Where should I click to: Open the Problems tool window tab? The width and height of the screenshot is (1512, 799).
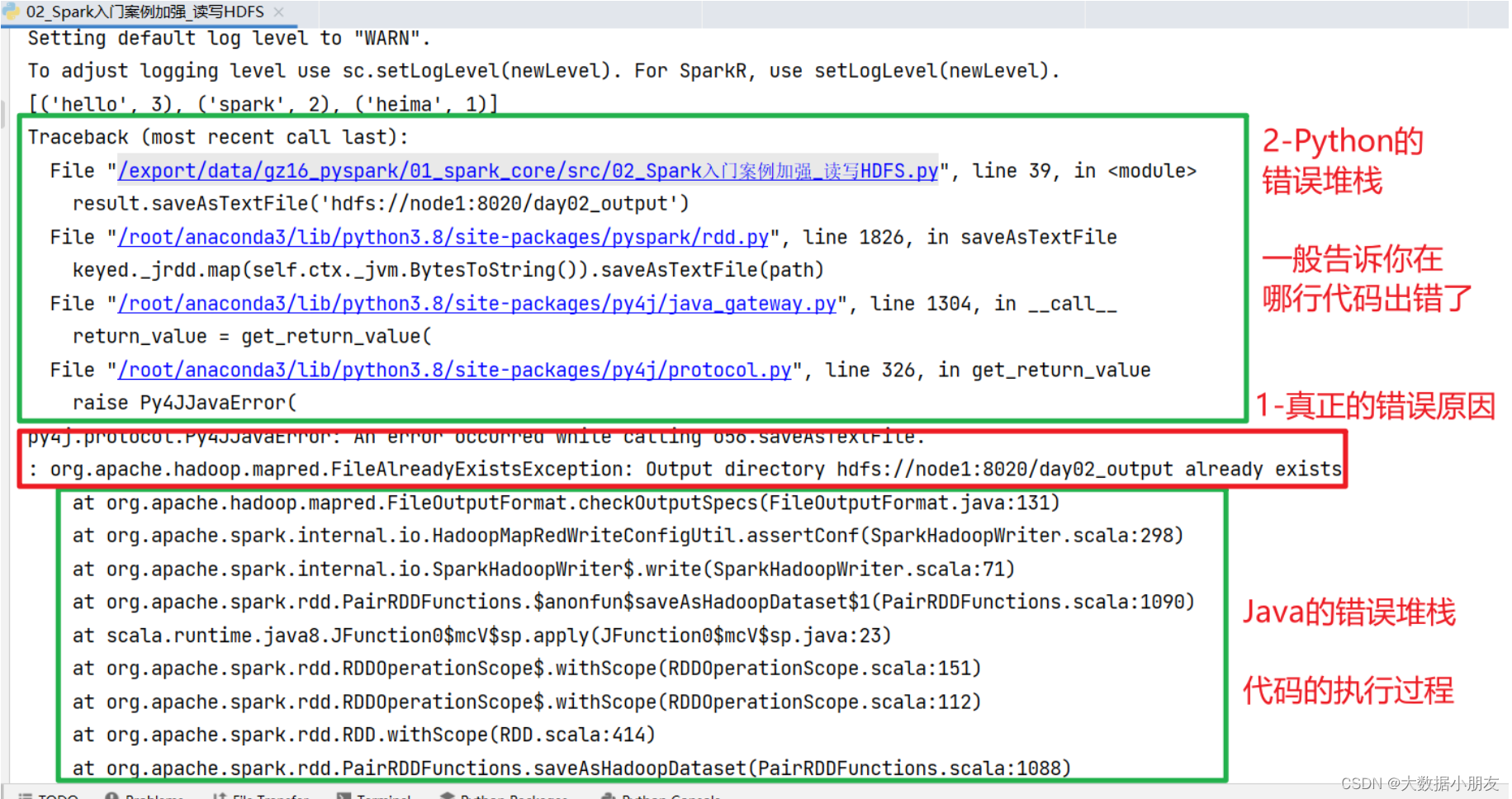coord(145,795)
